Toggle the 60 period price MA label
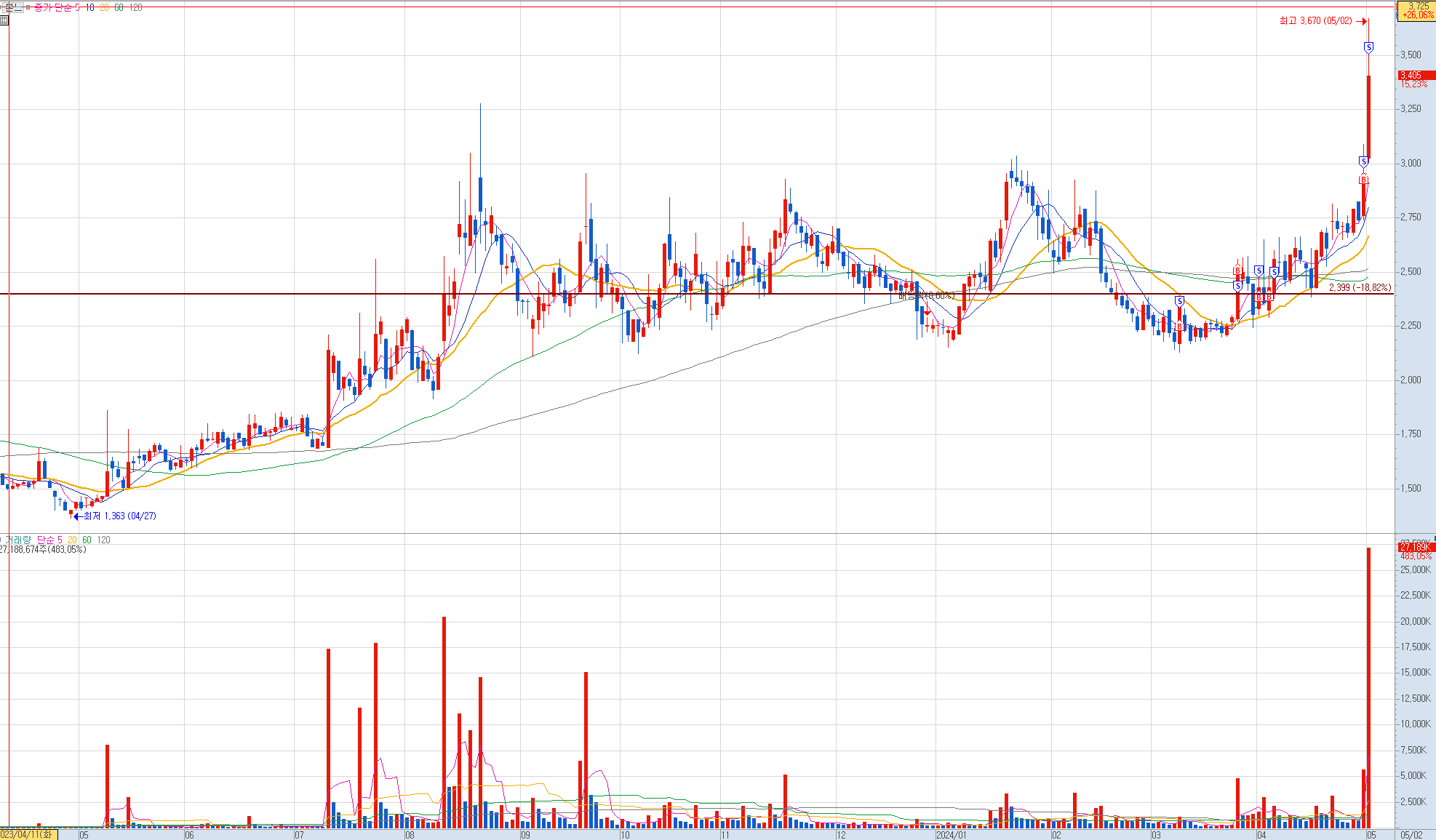Image resolution: width=1436 pixels, height=840 pixels. (119, 7)
